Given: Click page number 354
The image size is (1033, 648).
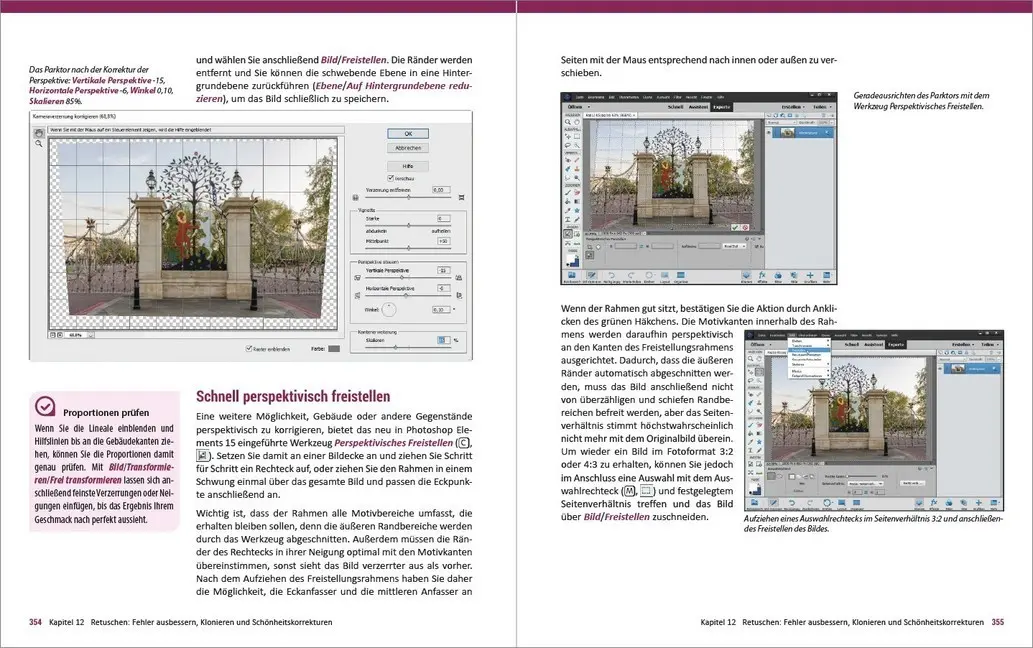Looking at the screenshot, I should click(36, 622).
